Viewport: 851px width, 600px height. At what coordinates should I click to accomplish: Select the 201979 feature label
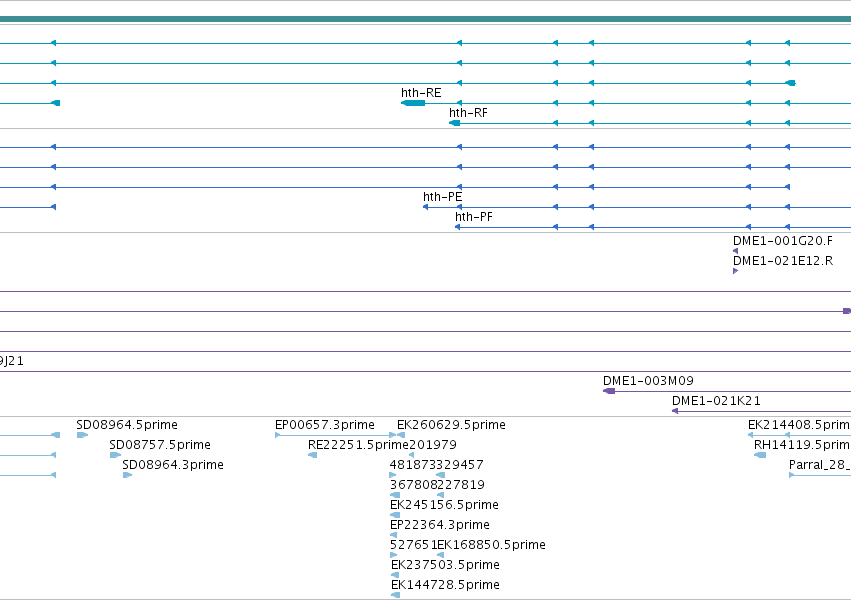point(433,445)
